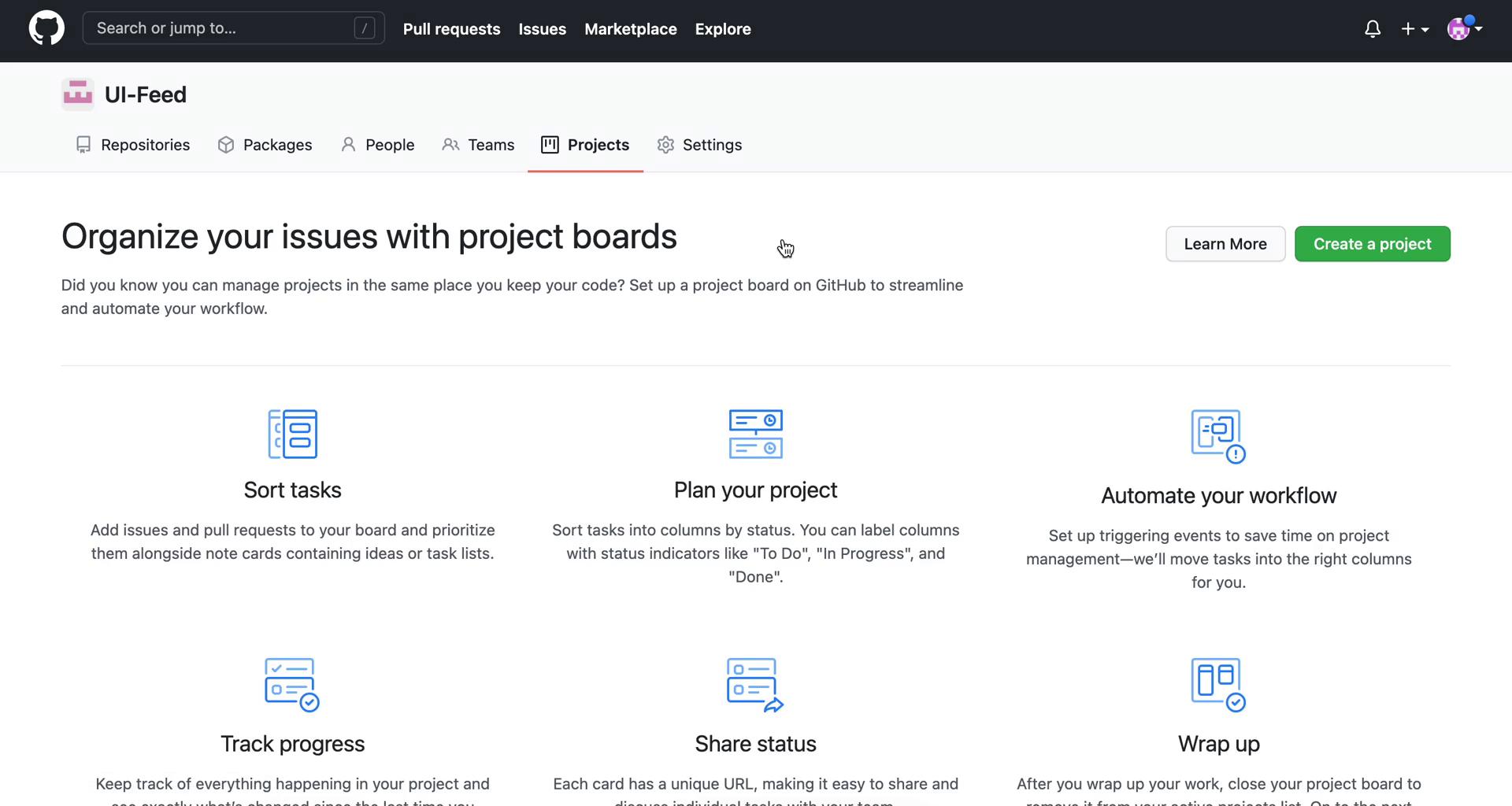
Task: Click the UI-Feed organization avatar
Action: (x=78, y=94)
